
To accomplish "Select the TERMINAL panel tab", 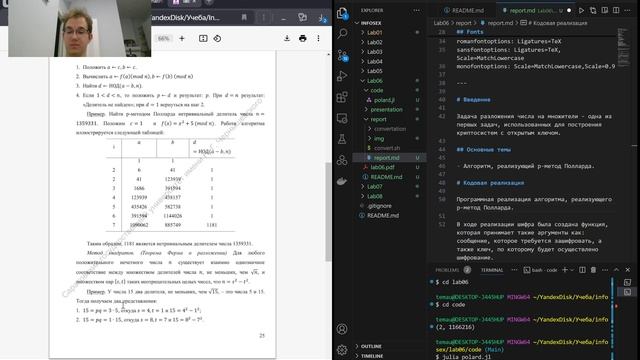I will 492,270.
